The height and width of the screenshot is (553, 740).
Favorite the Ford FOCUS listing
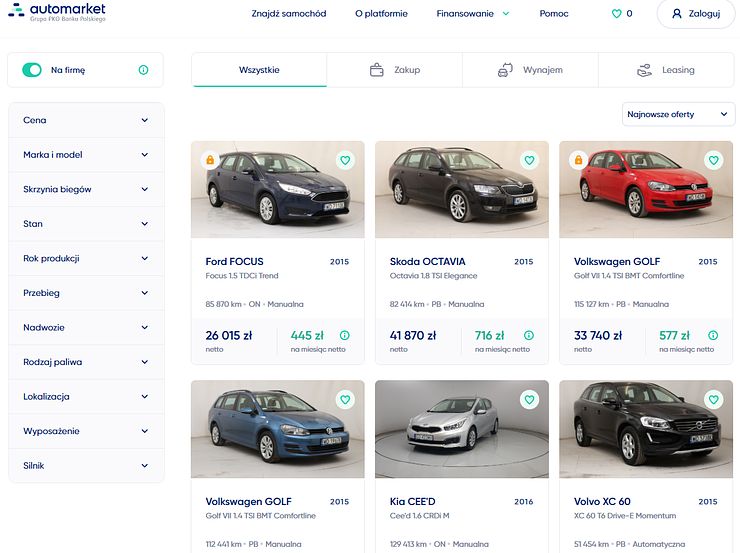click(345, 160)
